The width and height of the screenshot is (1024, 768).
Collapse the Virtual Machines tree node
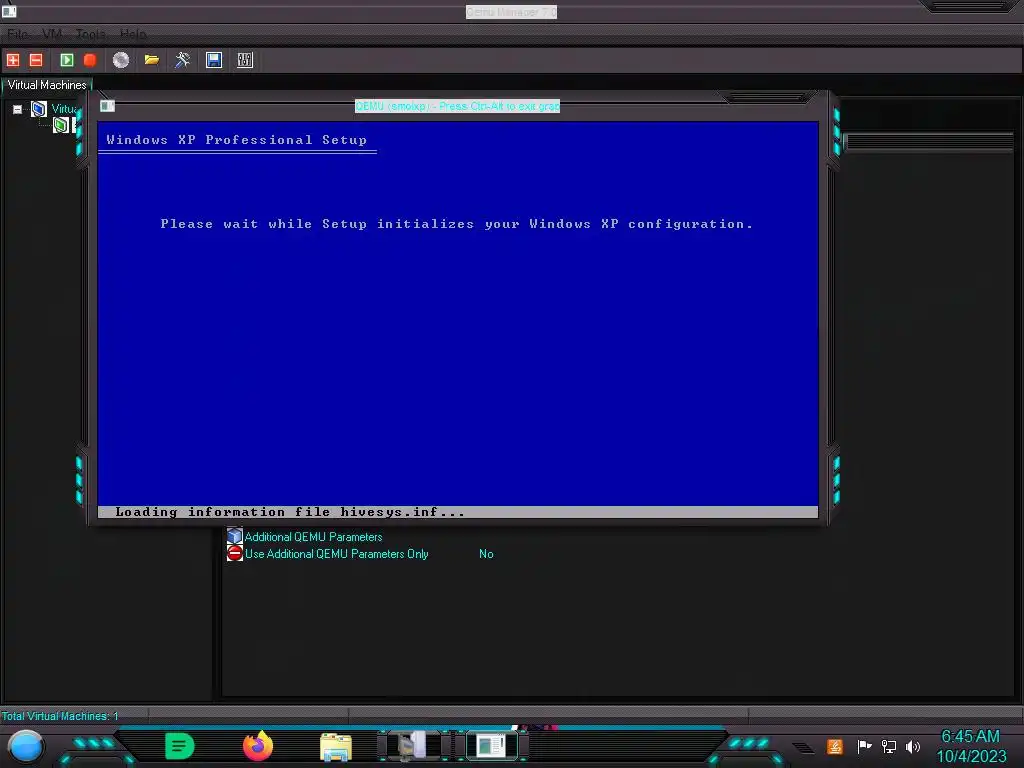(x=18, y=109)
